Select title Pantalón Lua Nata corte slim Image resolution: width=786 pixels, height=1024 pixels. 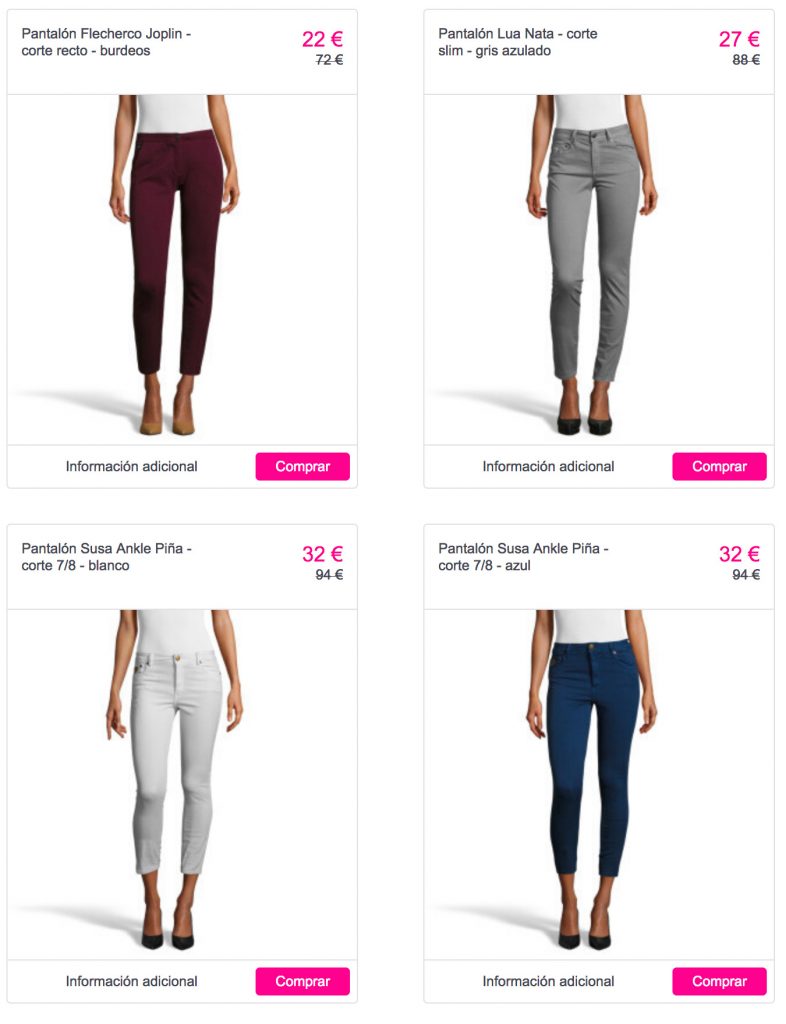pyautogui.click(x=518, y=42)
